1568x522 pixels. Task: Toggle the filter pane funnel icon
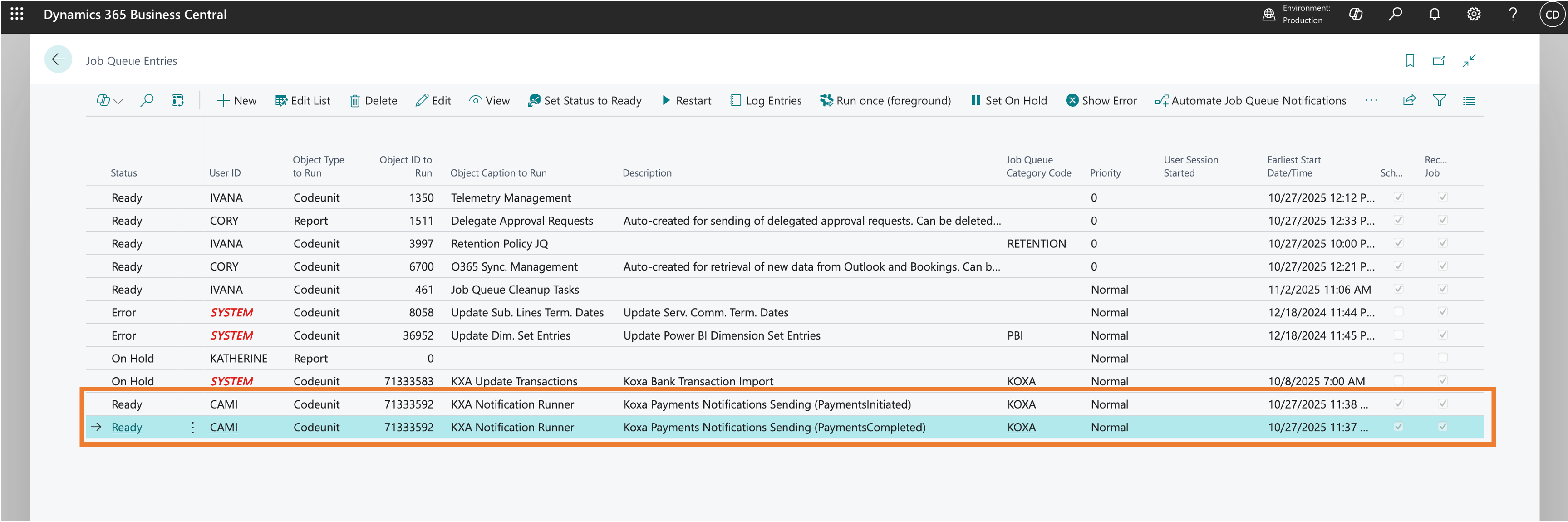pyautogui.click(x=1439, y=100)
